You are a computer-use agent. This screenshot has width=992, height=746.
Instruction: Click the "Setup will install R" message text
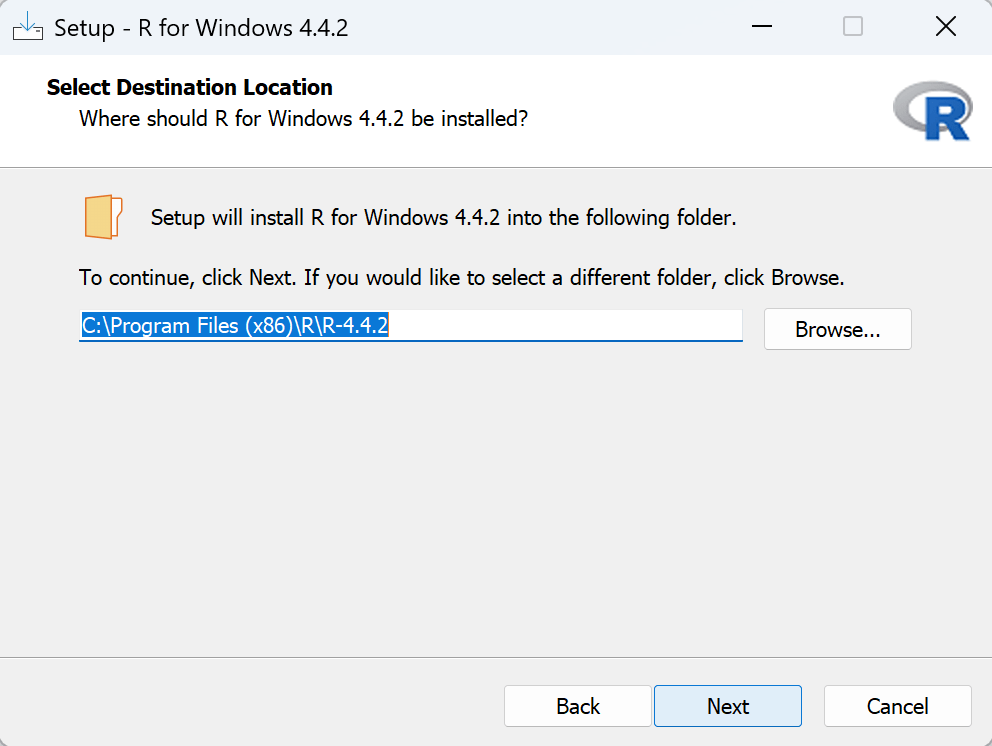coord(443,217)
